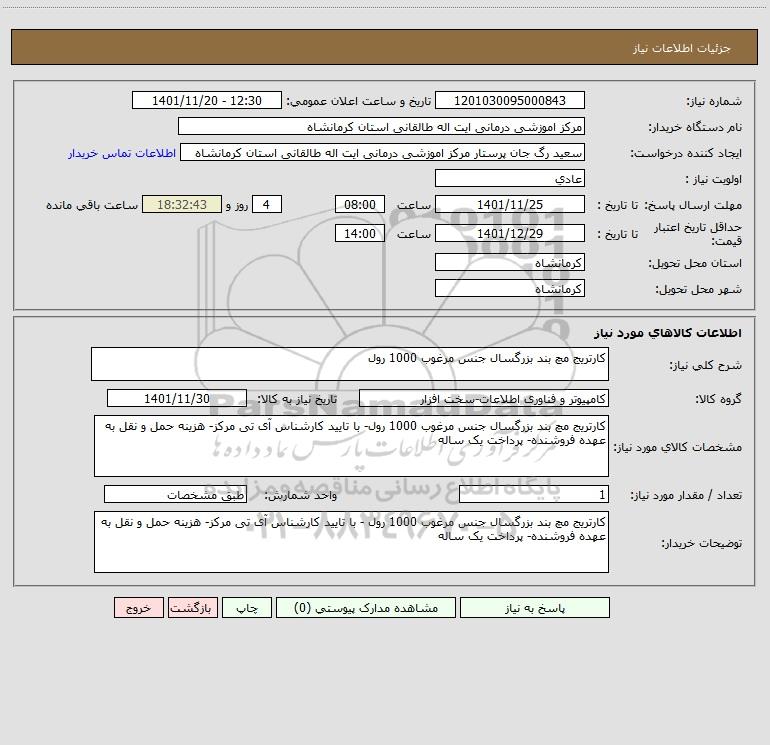
Task: Click the شرح کلی نیاز description box
Action: pos(350,364)
